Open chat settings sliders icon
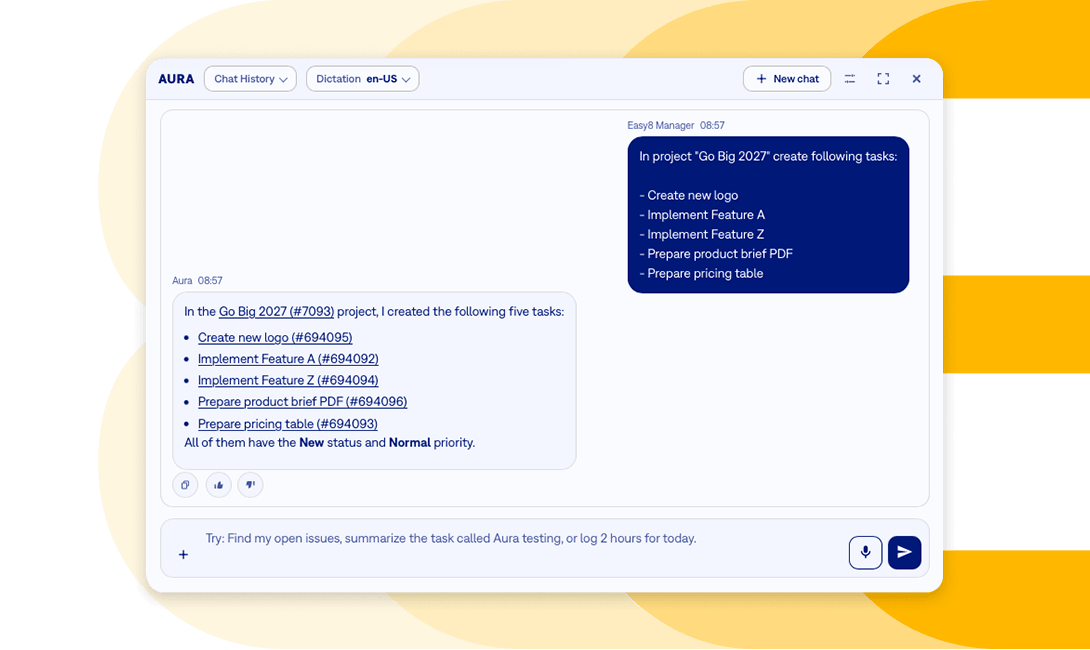1090x650 pixels. pyautogui.click(x=849, y=79)
